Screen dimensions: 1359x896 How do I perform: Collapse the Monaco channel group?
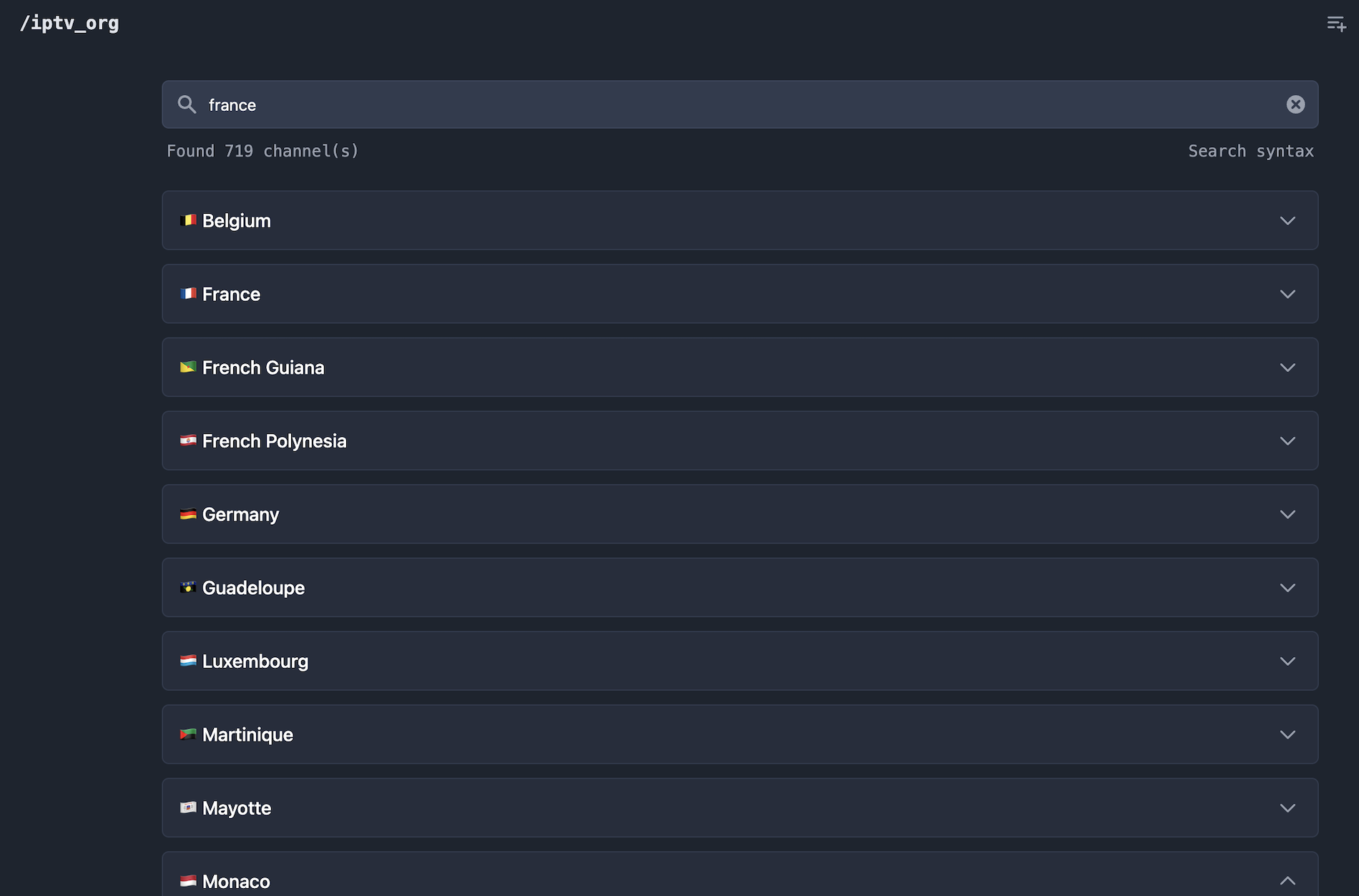point(1287,880)
